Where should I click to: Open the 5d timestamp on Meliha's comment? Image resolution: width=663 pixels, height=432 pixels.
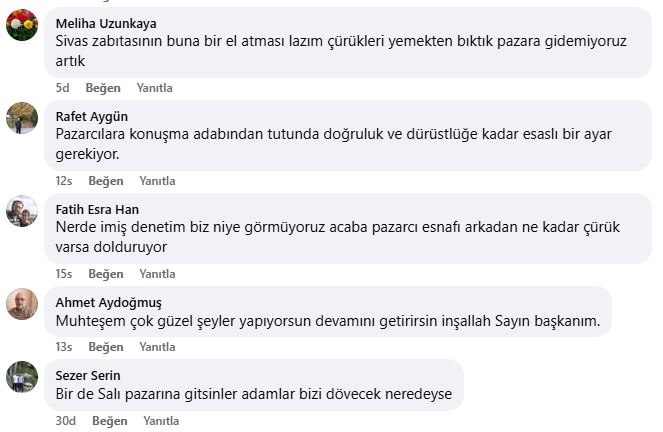pyautogui.click(x=62, y=88)
